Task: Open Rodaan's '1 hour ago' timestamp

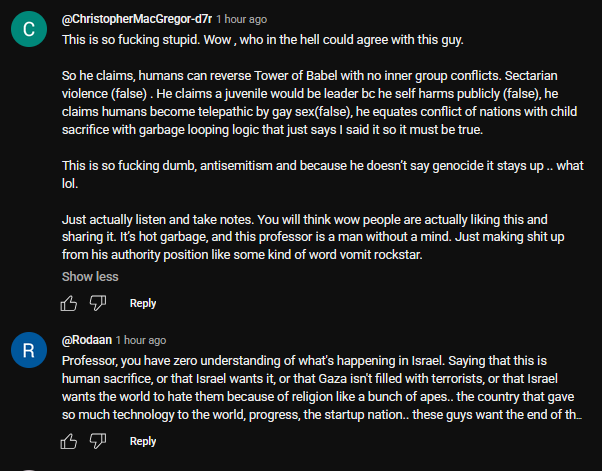Action: point(141,340)
